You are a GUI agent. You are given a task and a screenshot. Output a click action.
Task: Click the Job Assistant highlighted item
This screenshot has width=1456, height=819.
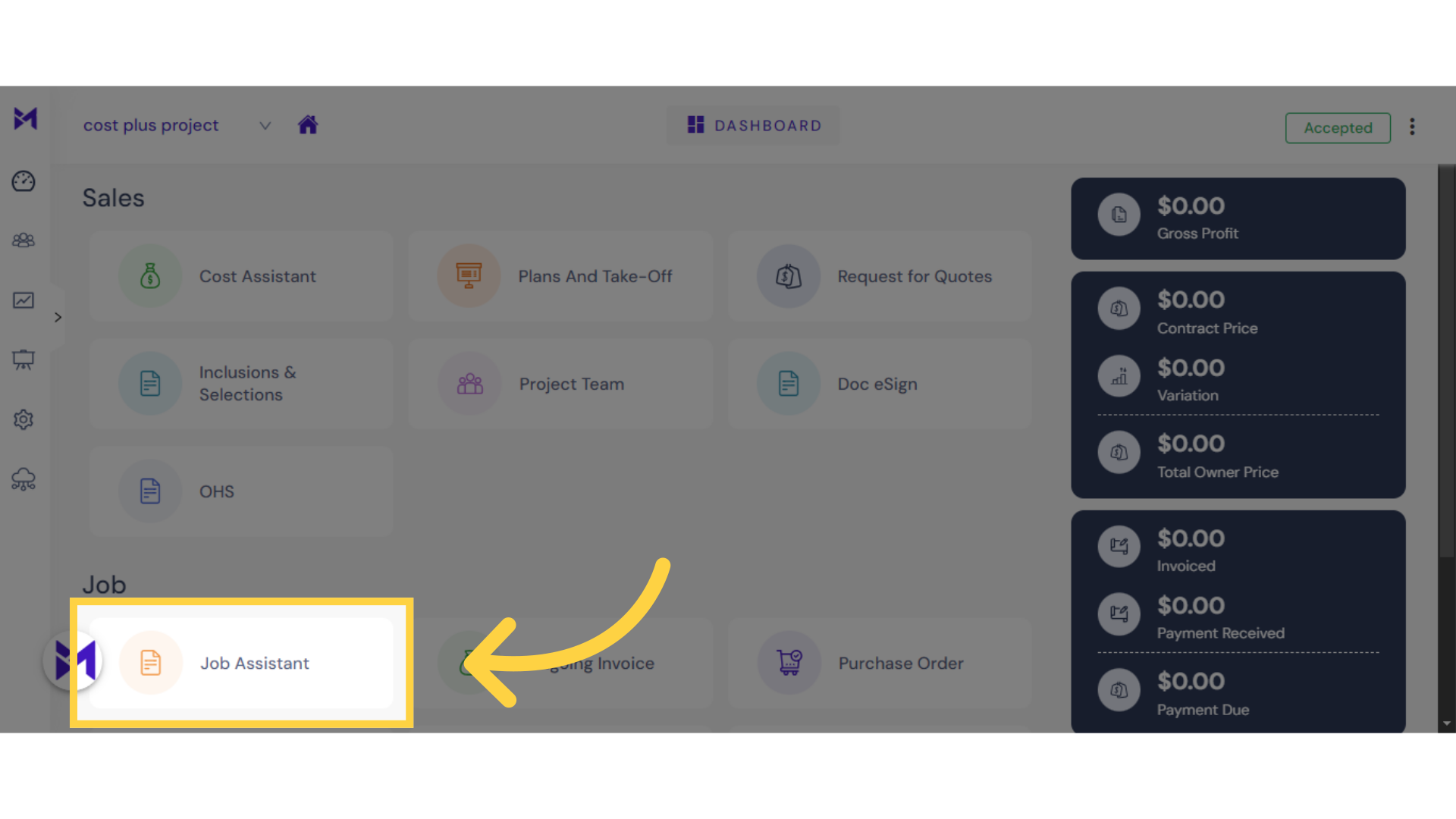pyautogui.click(x=241, y=663)
